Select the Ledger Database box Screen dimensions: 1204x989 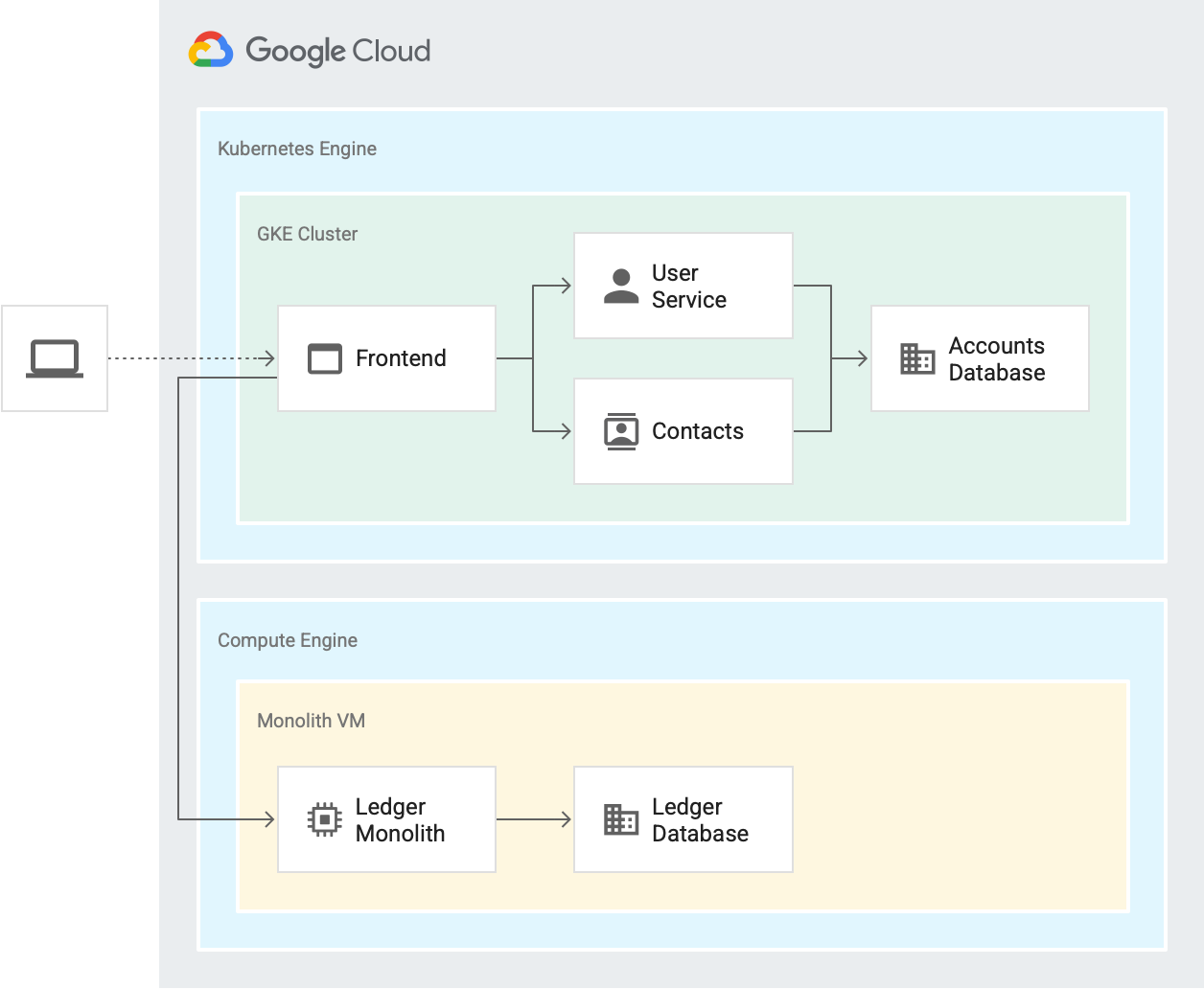[x=683, y=819]
